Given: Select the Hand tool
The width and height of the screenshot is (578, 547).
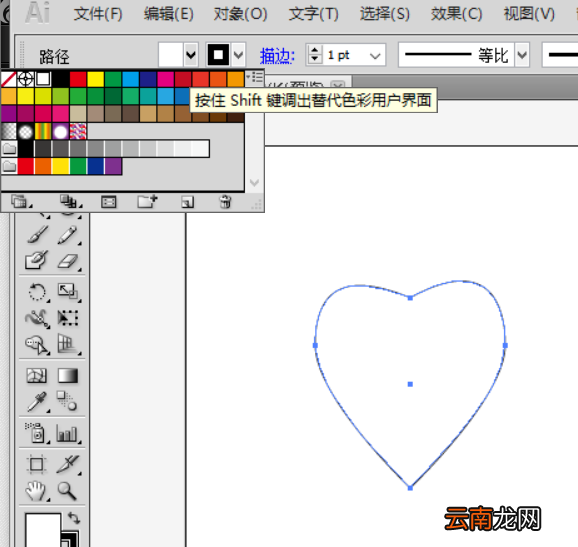Looking at the screenshot, I should tap(36, 491).
